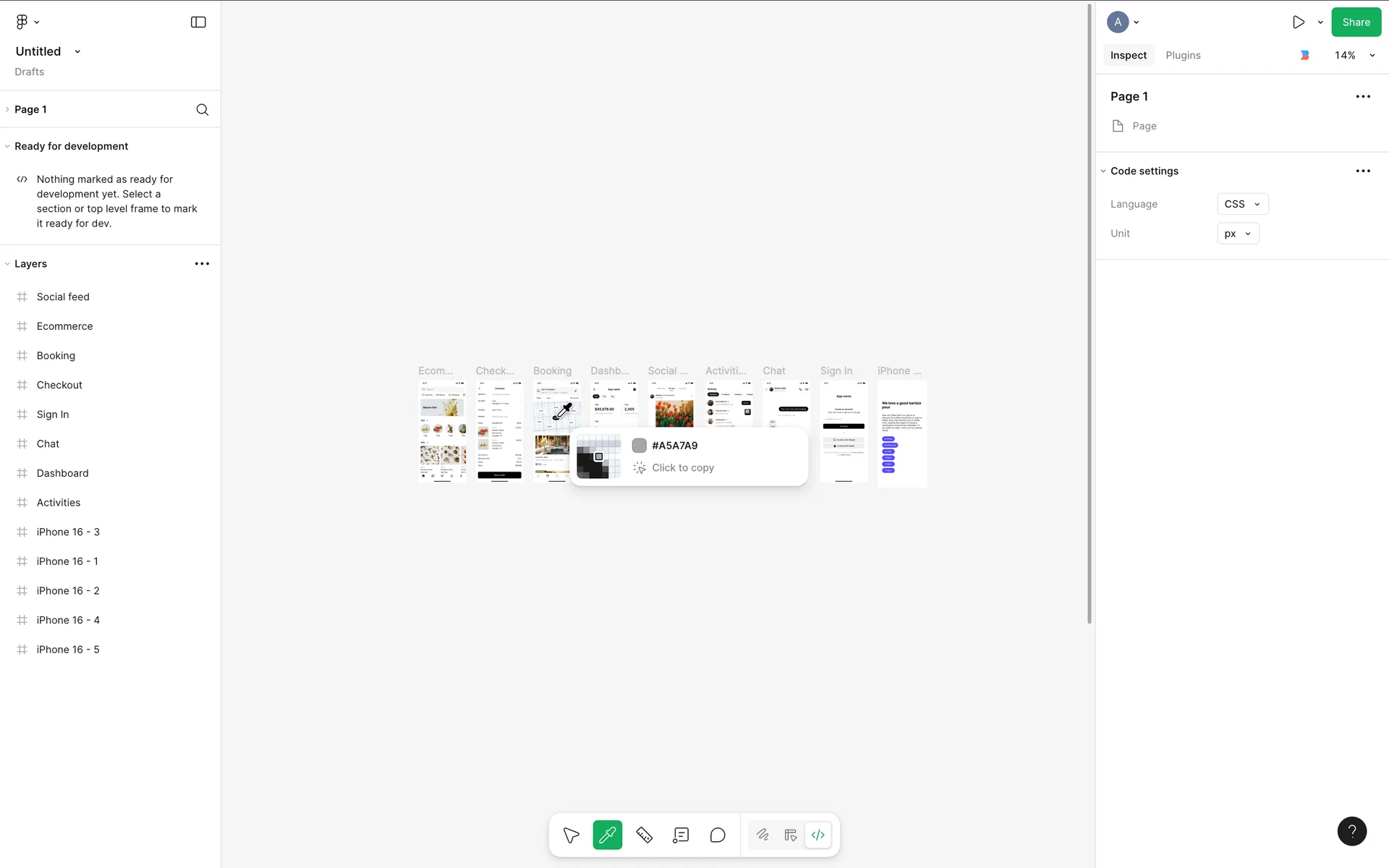Collapse the left sidebar panel
The height and width of the screenshot is (868, 1389).
pos(198,22)
